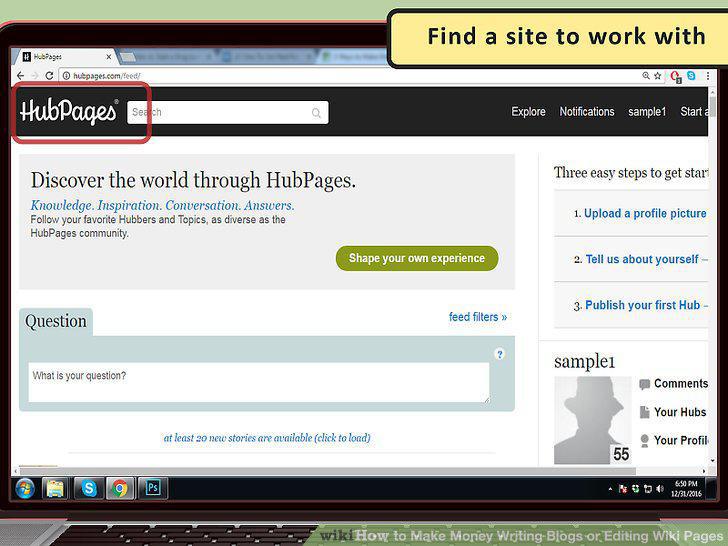Reload the page with the refresh icon
Viewport: 728px width, 546px height.
click(49, 75)
